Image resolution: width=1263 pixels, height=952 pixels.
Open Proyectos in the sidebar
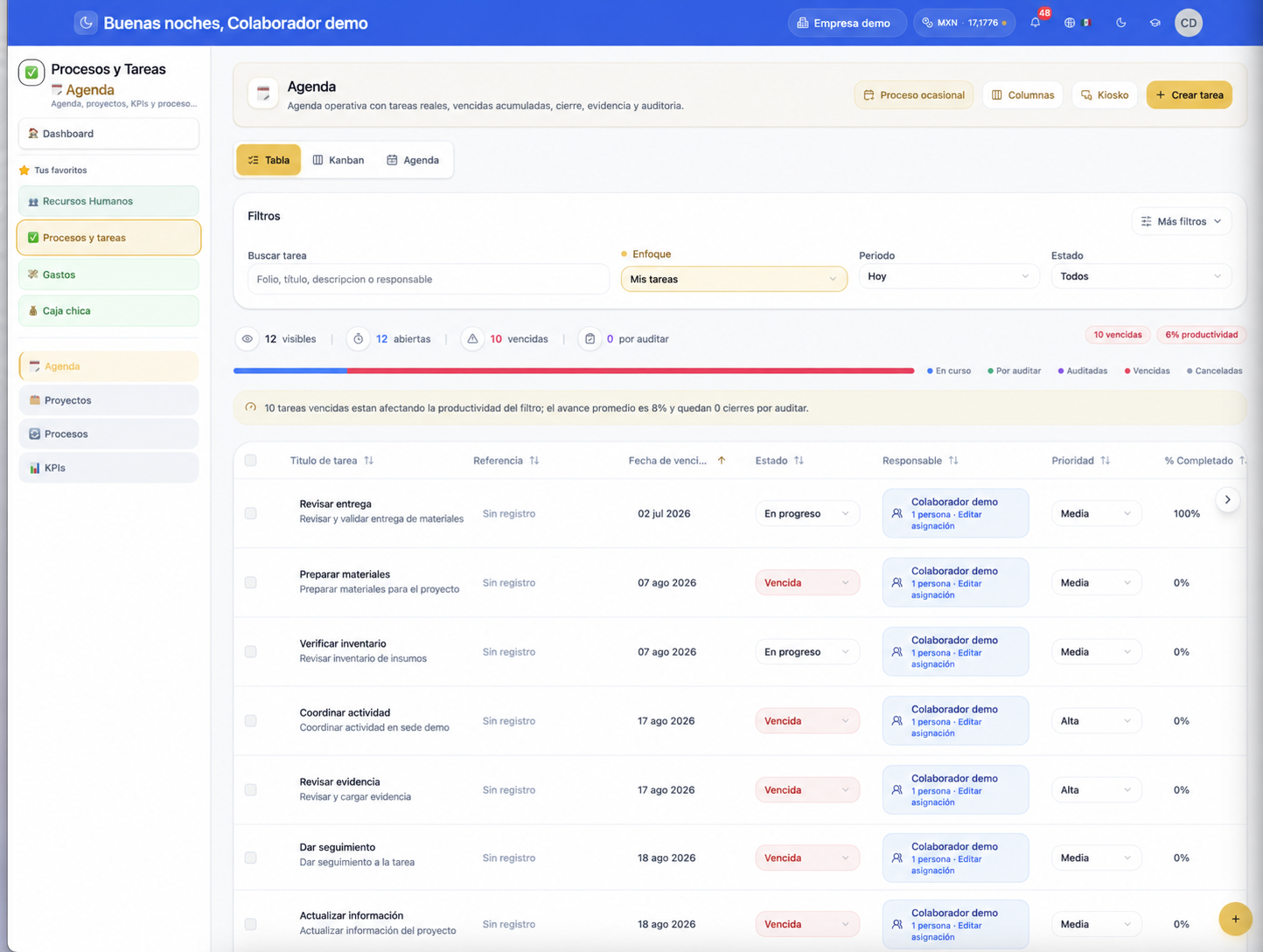[x=108, y=400]
